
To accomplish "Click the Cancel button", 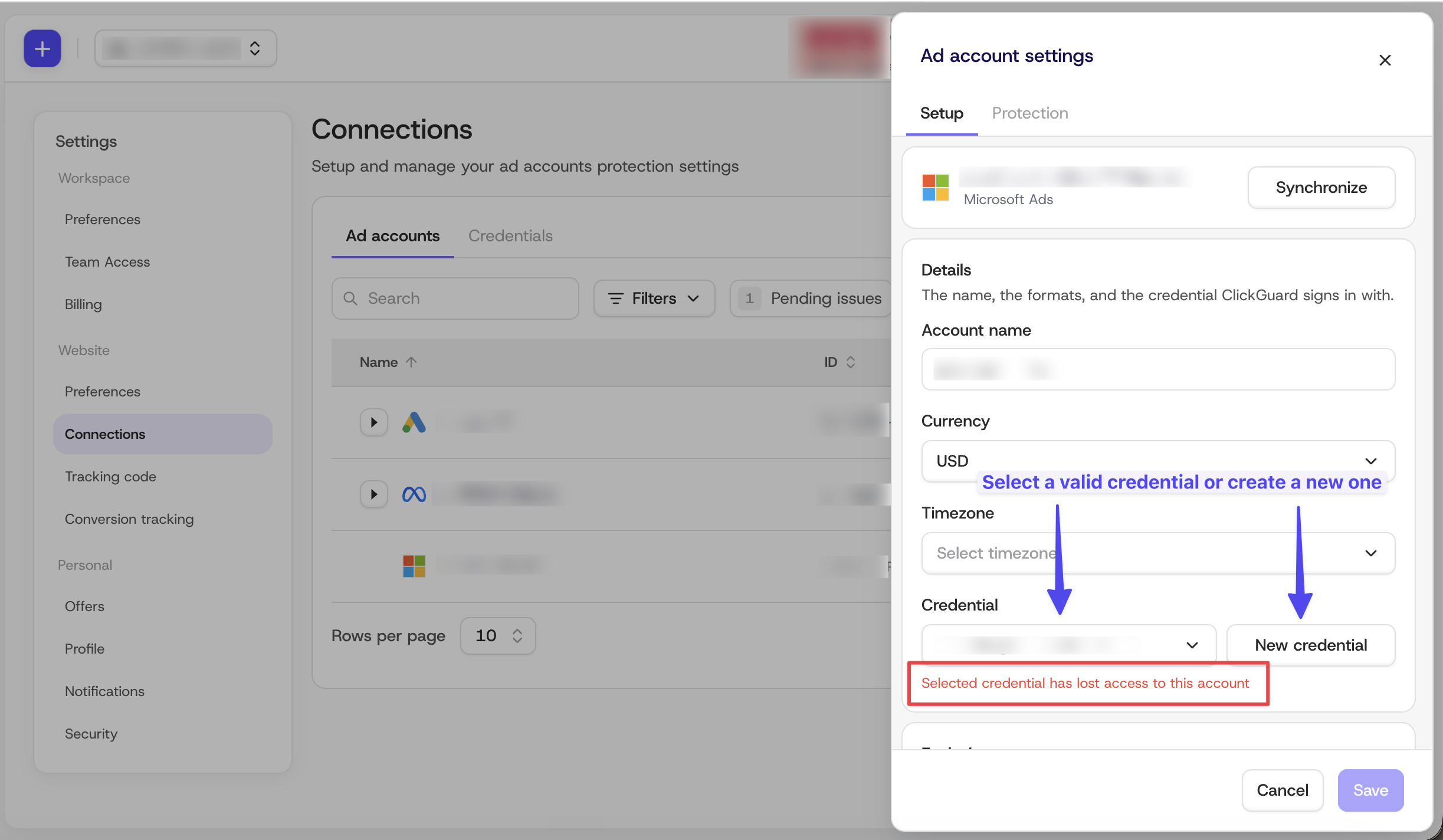I will tap(1282, 790).
